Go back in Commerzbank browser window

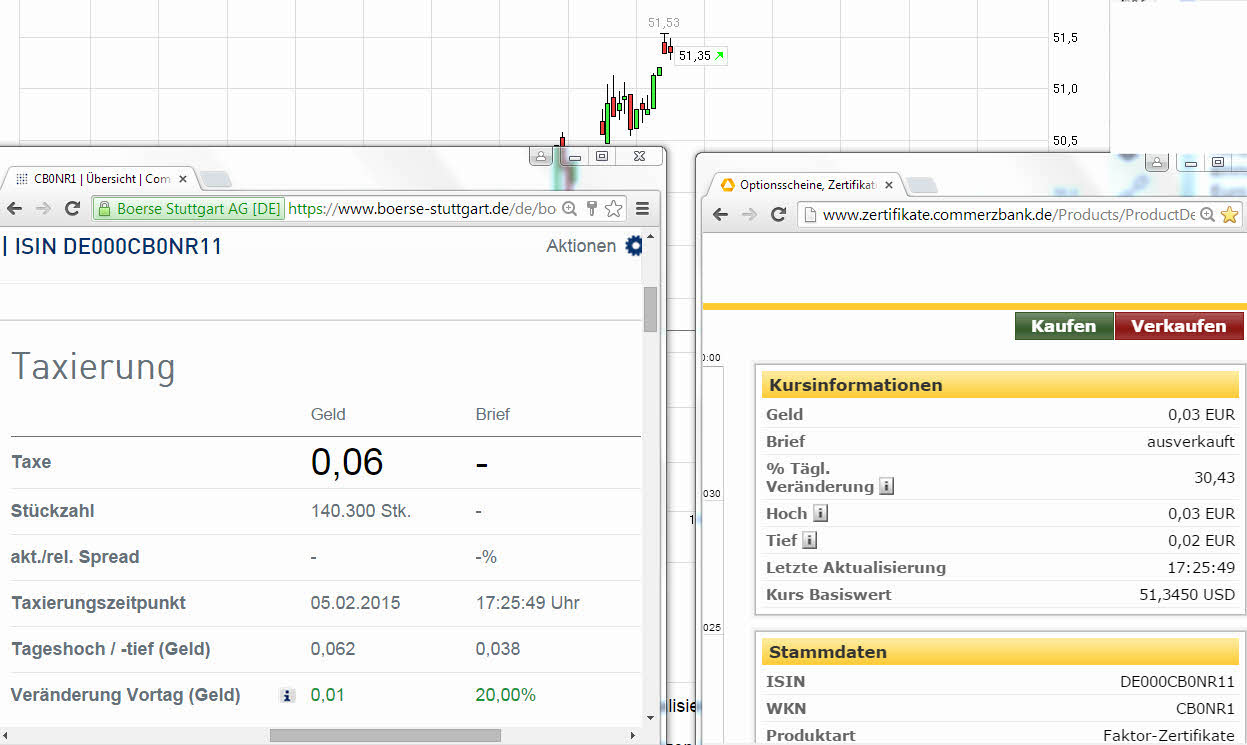point(720,214)
